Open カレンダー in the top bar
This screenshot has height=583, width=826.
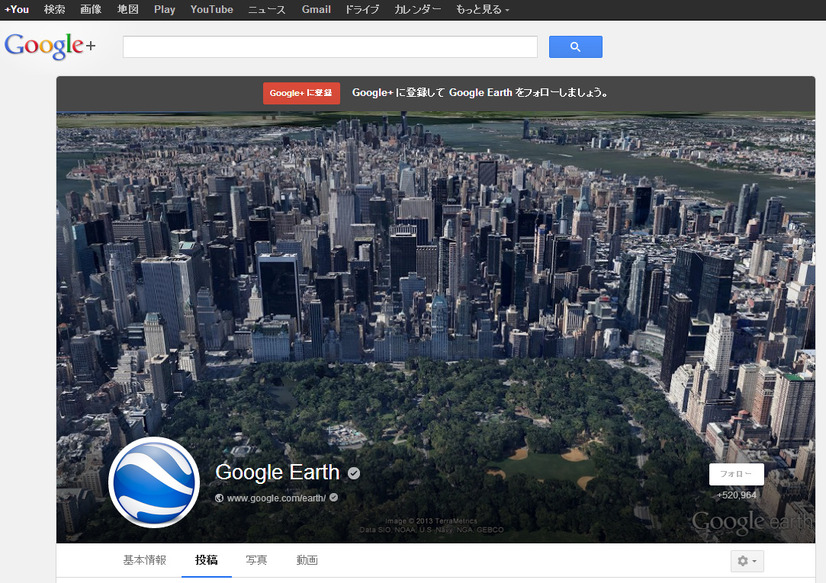tap(417, 9)
